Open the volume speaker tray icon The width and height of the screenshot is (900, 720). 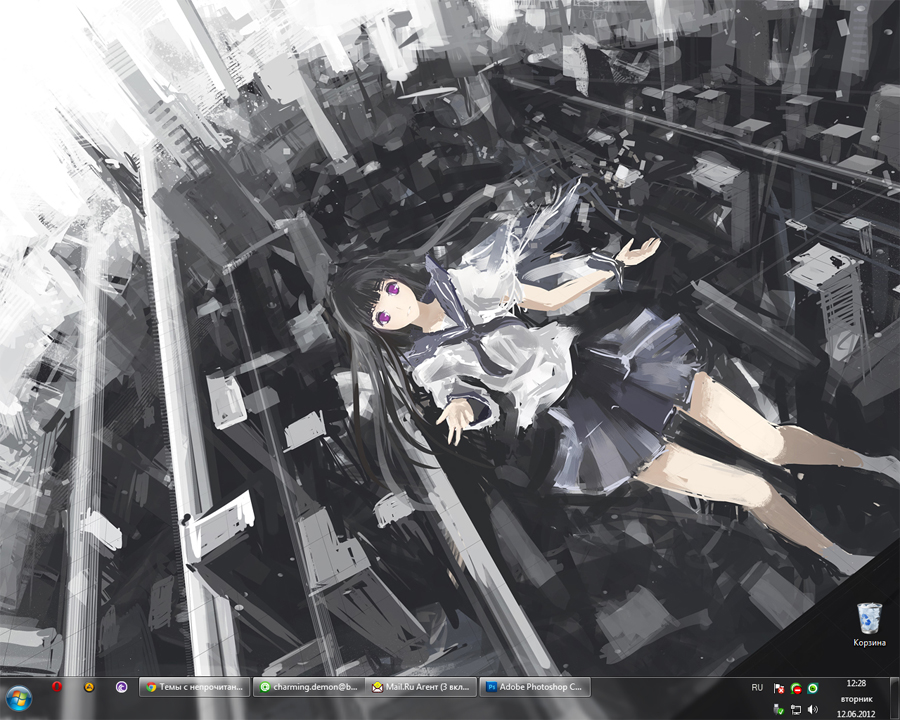point(812,710)
